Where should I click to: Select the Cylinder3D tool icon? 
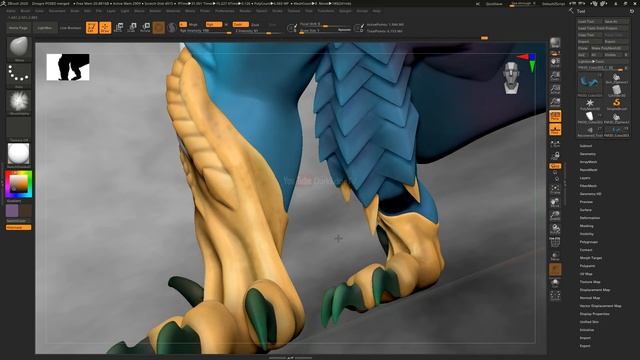(616, 90)
